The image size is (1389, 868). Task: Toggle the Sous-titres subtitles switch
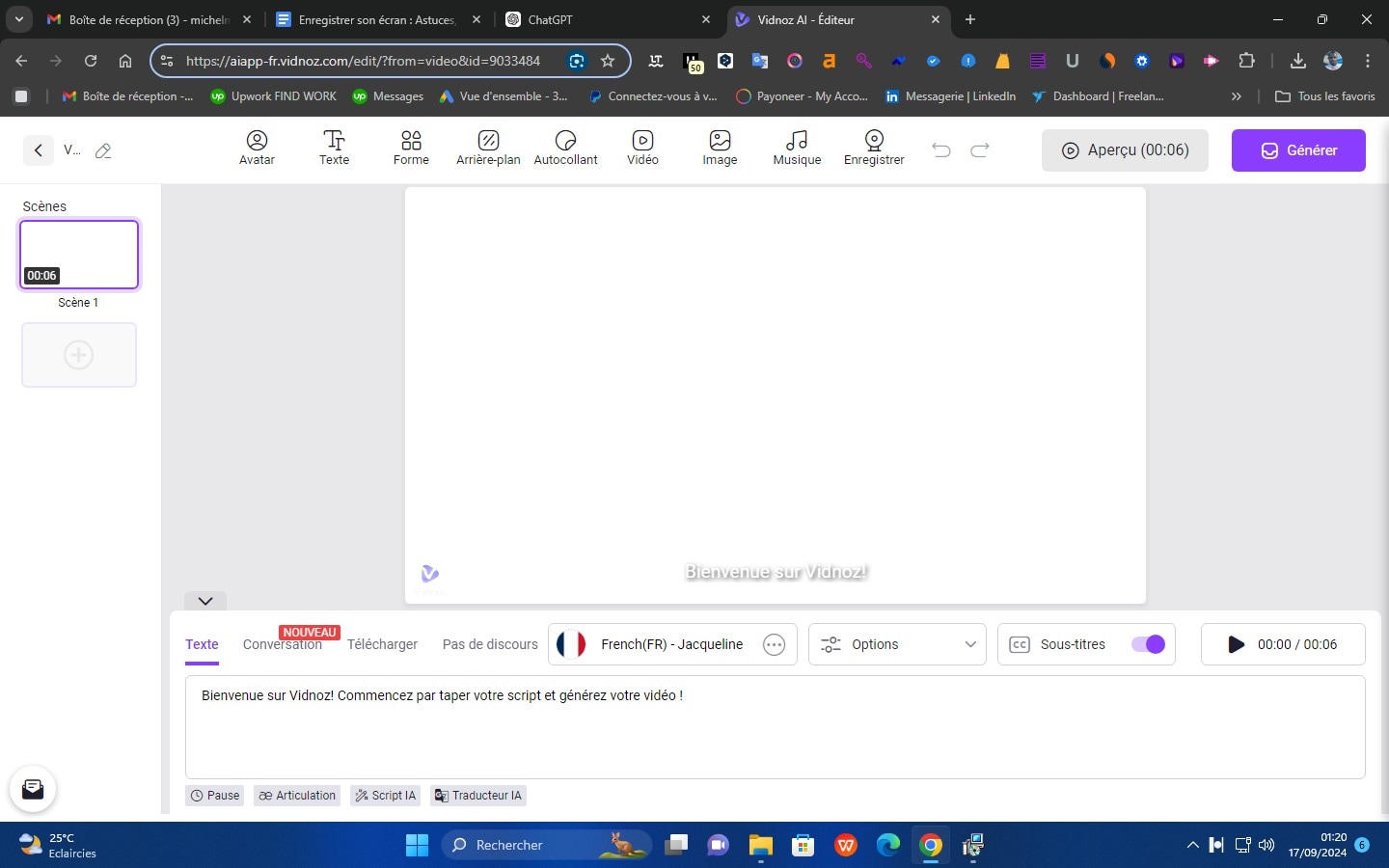click(1148, 644)
